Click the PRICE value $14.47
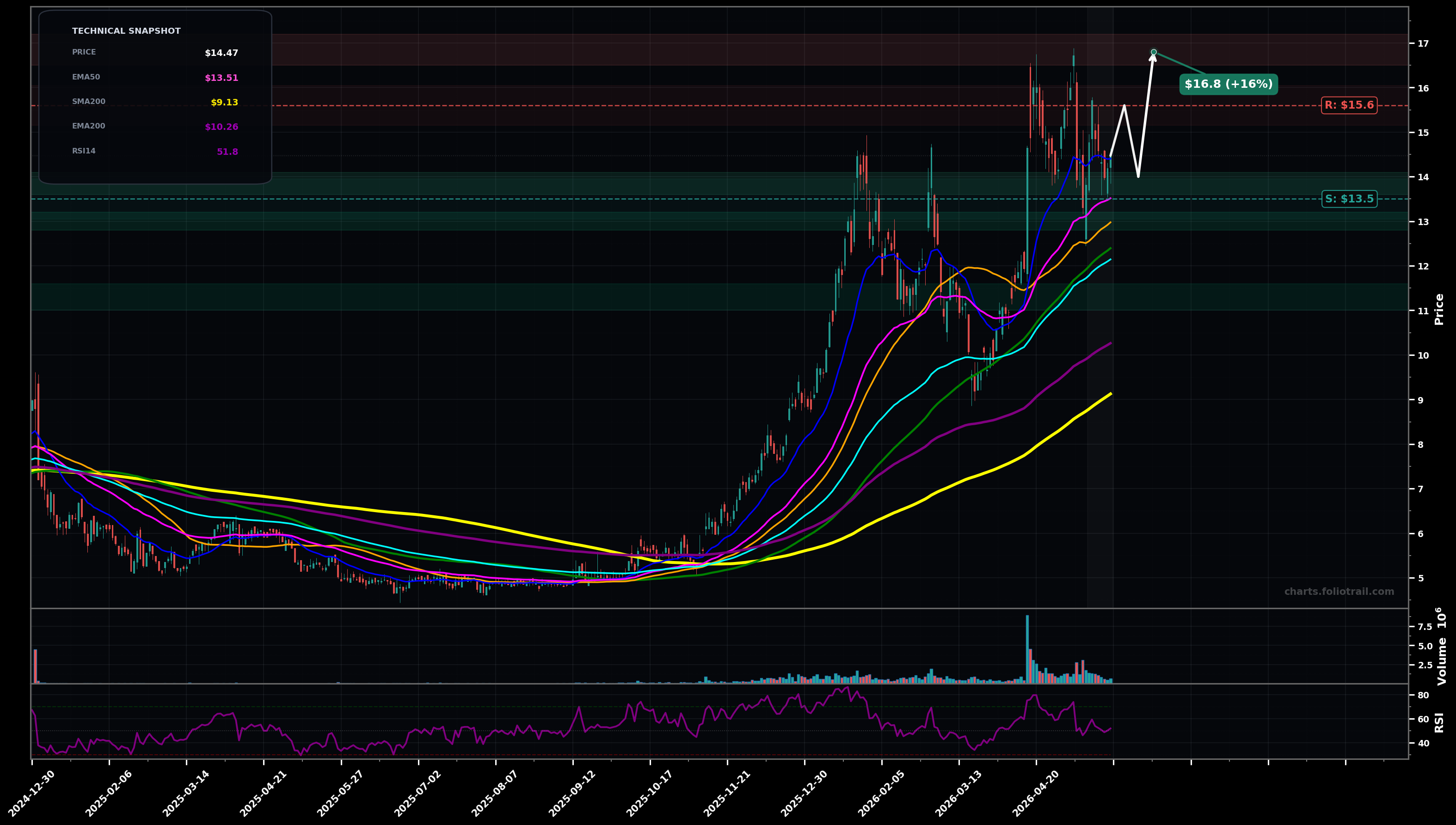1456x825 pixels. point(221,53)
